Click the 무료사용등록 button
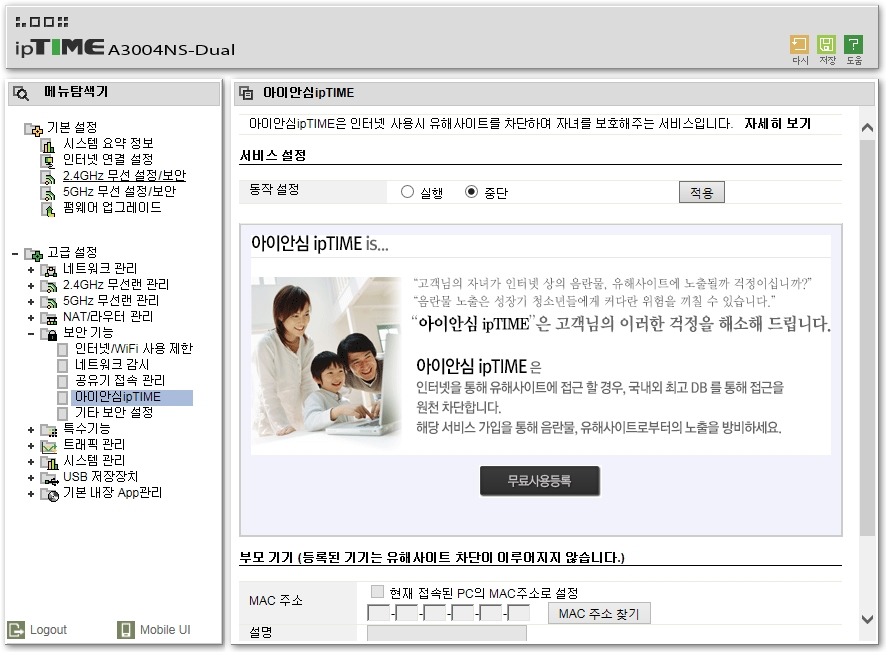Screen dimensions: 890x656 pos(539,481)
